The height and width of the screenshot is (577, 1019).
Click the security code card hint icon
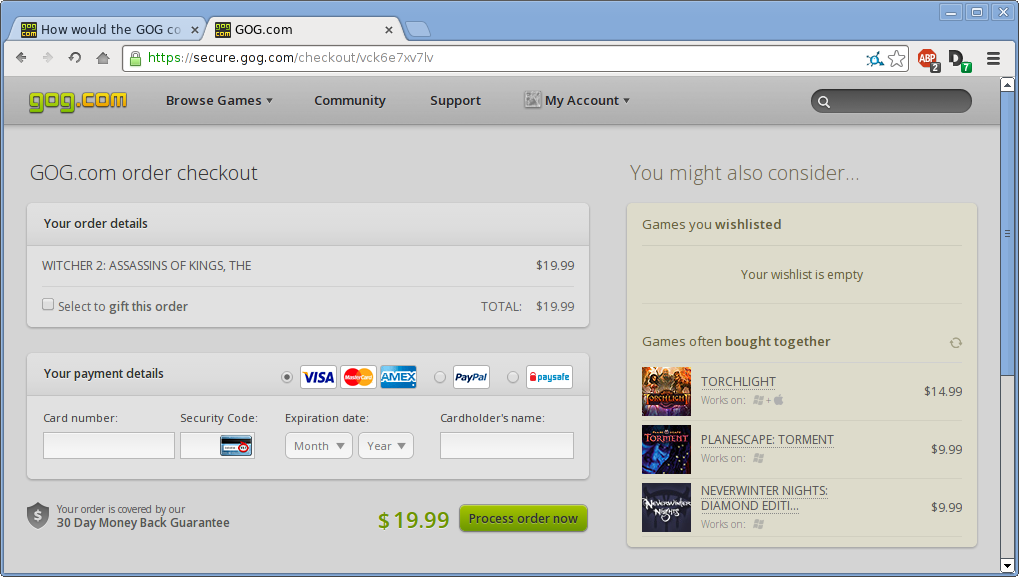coord(236,446)
